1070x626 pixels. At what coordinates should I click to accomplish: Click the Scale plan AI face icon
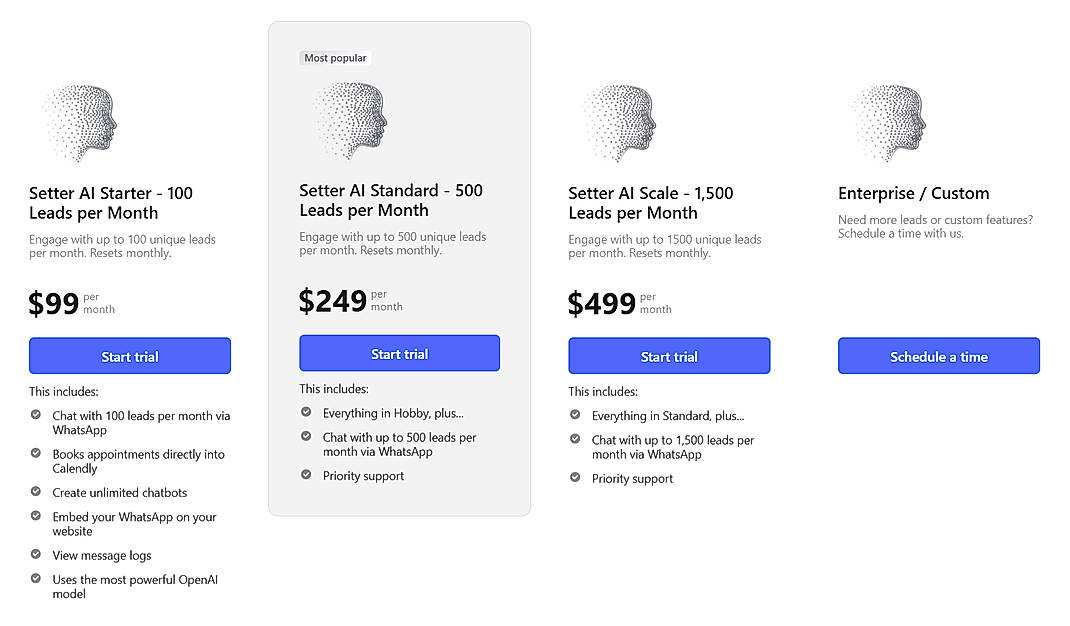(x=620, y=120)
